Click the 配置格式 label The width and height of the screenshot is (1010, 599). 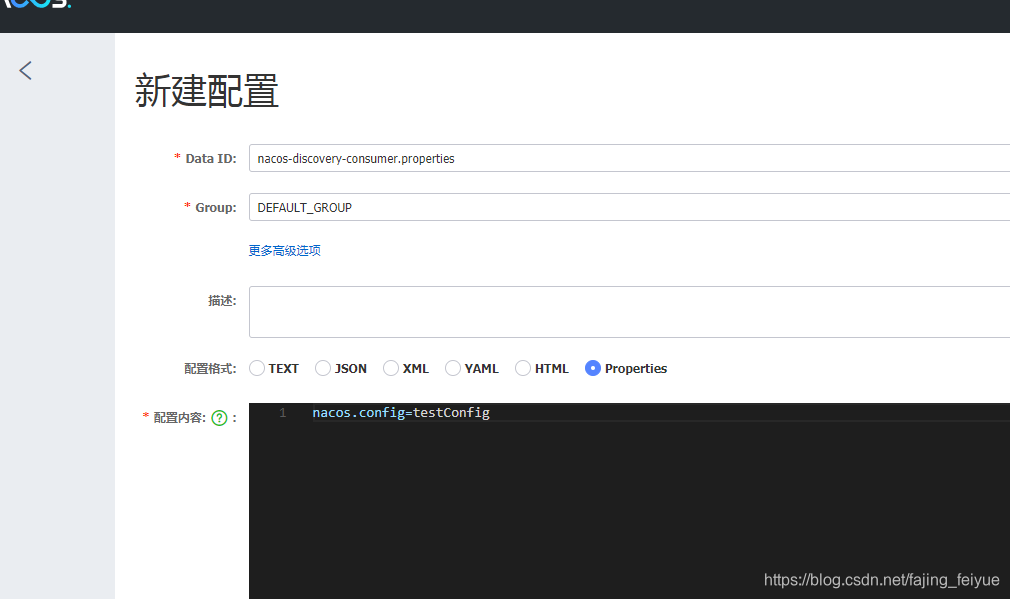point(210,369)
